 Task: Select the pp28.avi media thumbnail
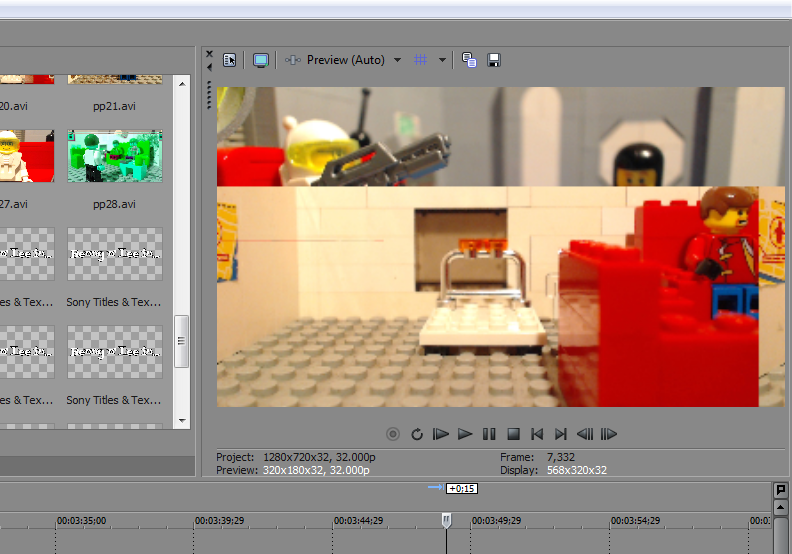(x=115, y=156)
